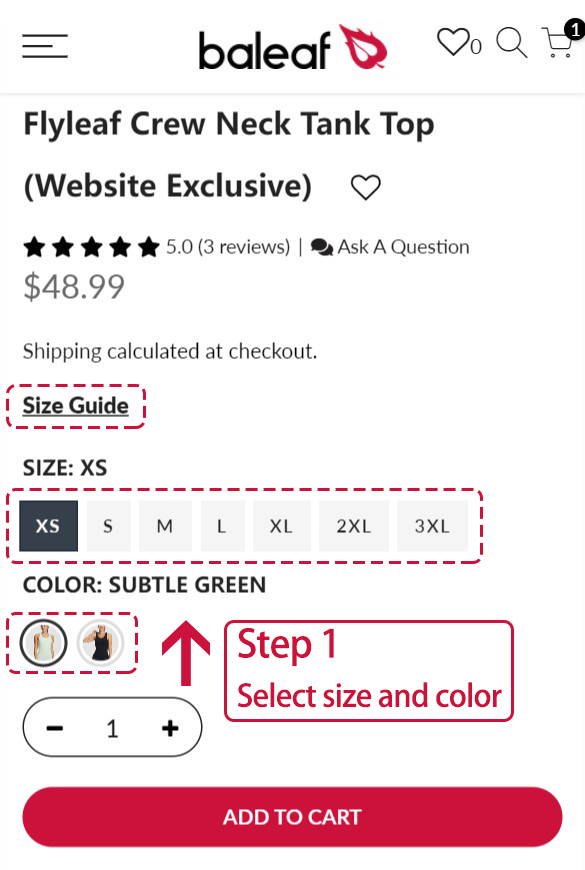Click the ADD TO CART button
Image resolution: width=585 pixels, height=870 pixels.
(292, 817)
